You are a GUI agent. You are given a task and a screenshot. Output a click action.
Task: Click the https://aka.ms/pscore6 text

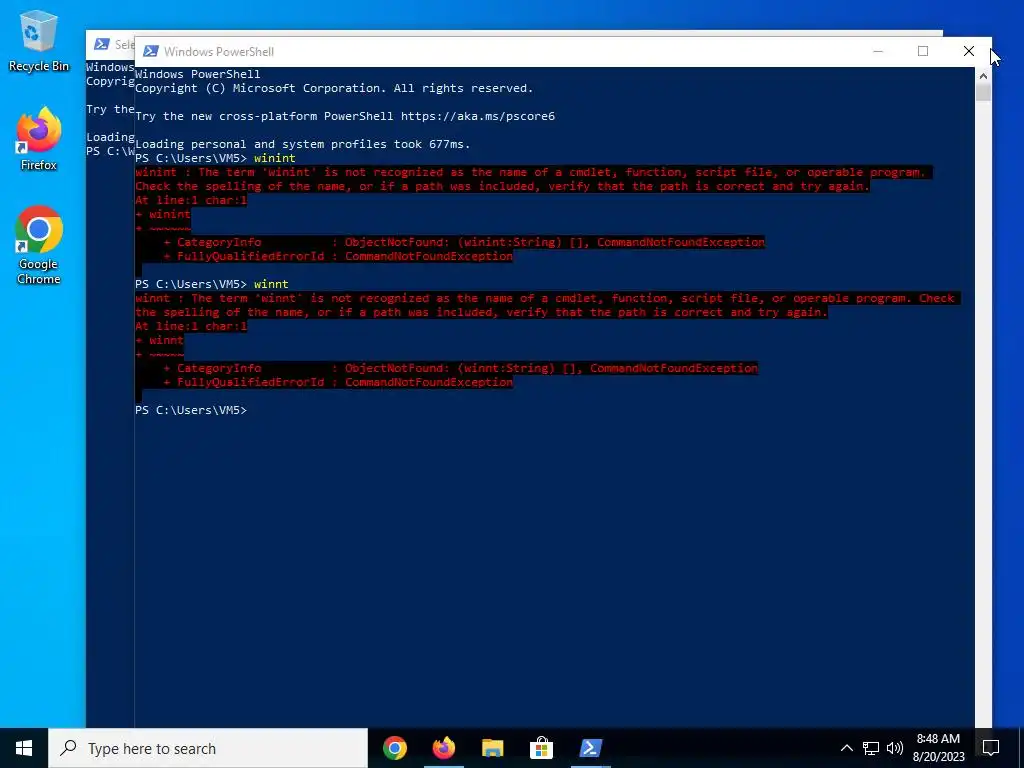point(477,116)
